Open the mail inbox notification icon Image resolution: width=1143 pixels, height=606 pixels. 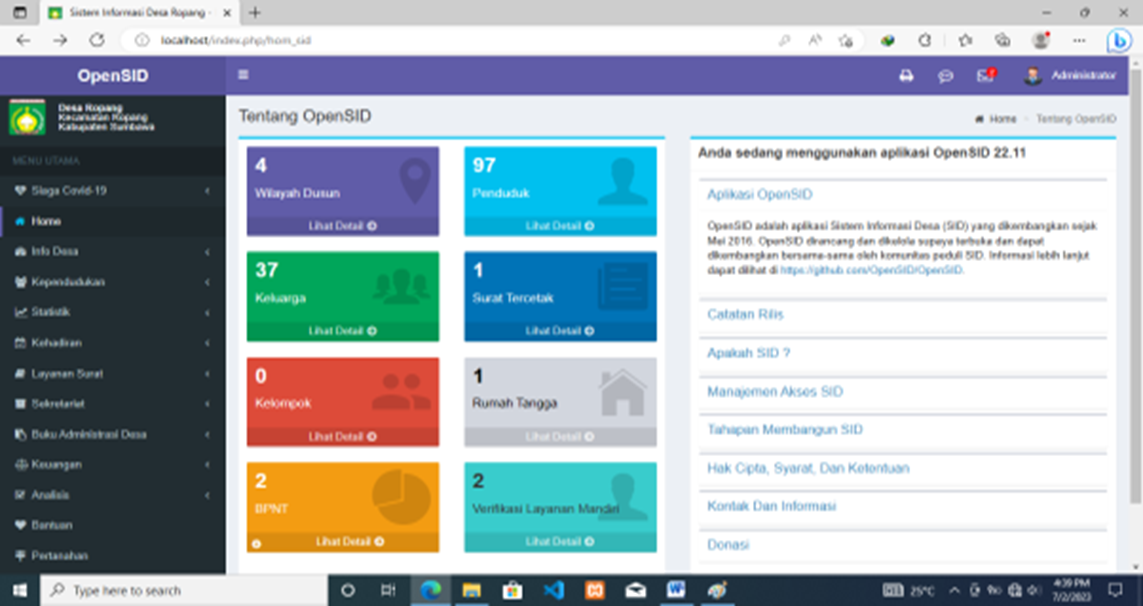tap(985, 76)
